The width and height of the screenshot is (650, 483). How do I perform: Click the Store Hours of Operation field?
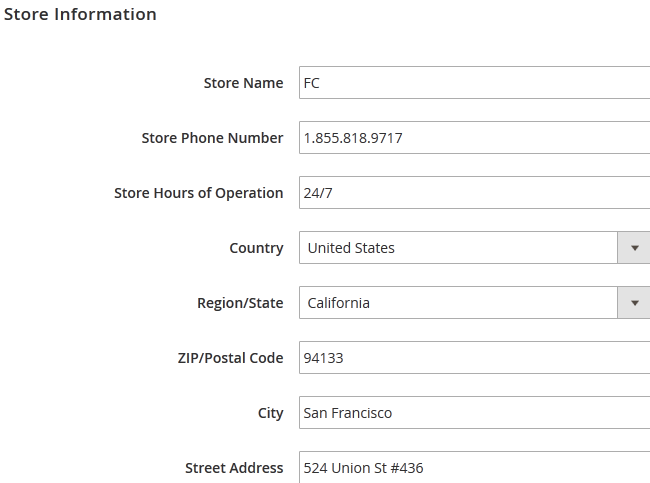(x=474, y=193)
